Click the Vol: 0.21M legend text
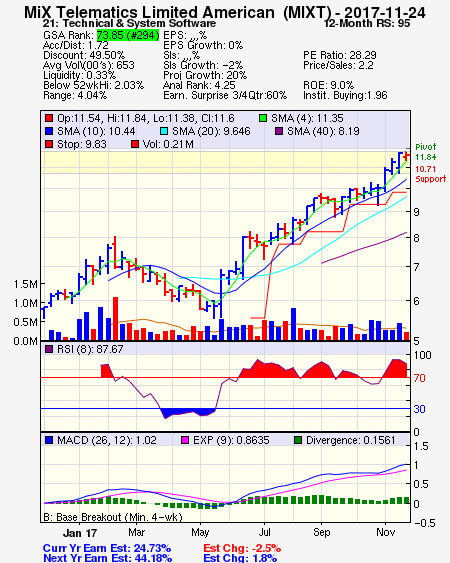450x563 pixels. 168,144
